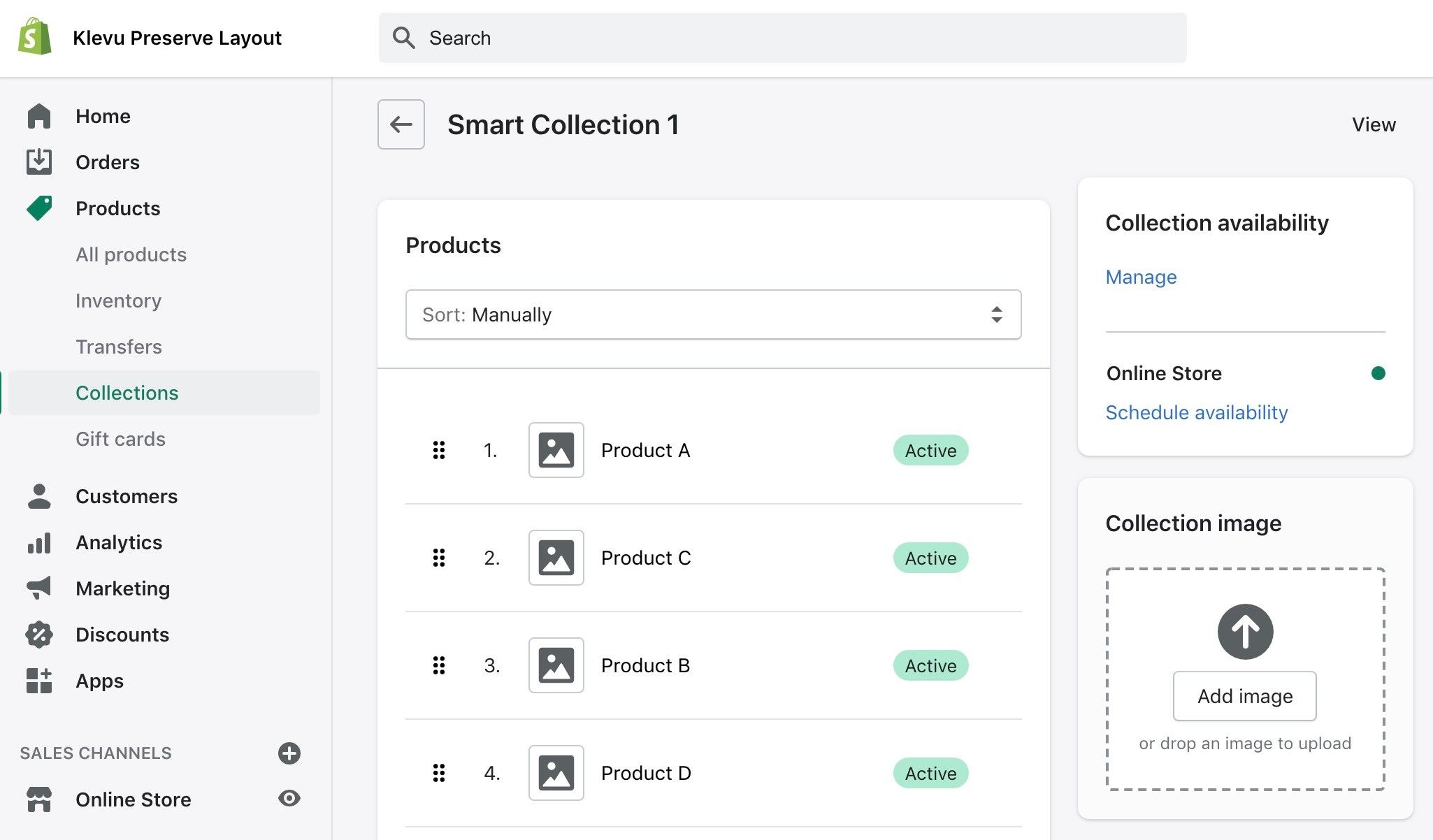The height and width of the screenshot is (840, 1433).
Task: Click the back arrow button
Action: 401,124
